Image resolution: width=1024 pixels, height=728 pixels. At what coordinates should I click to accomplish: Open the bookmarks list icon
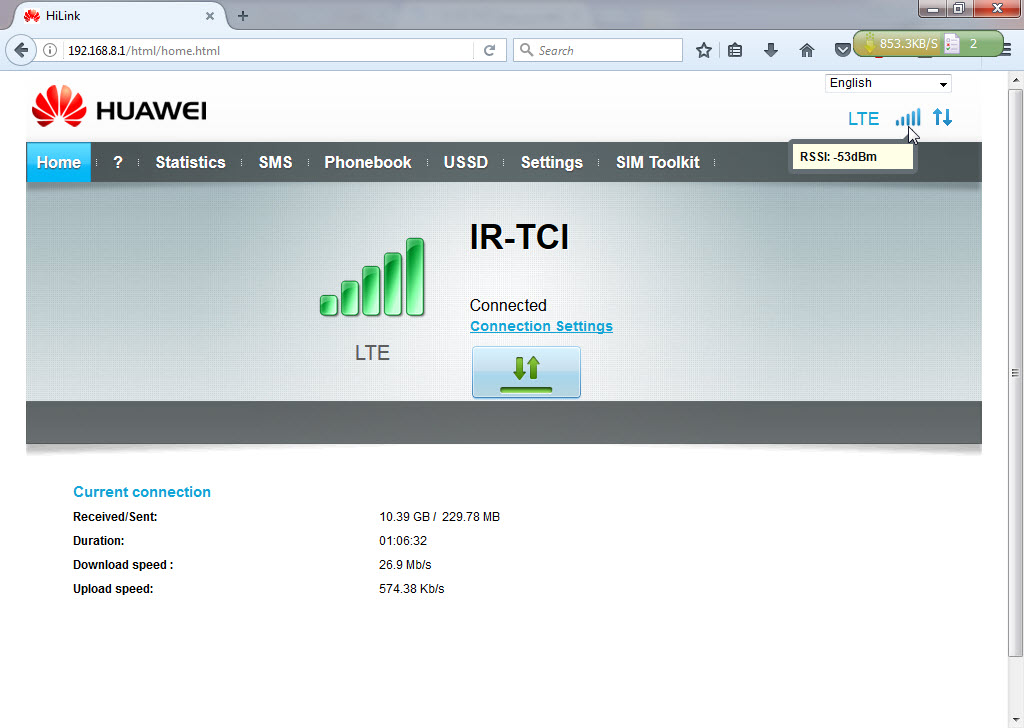[735, 50]
